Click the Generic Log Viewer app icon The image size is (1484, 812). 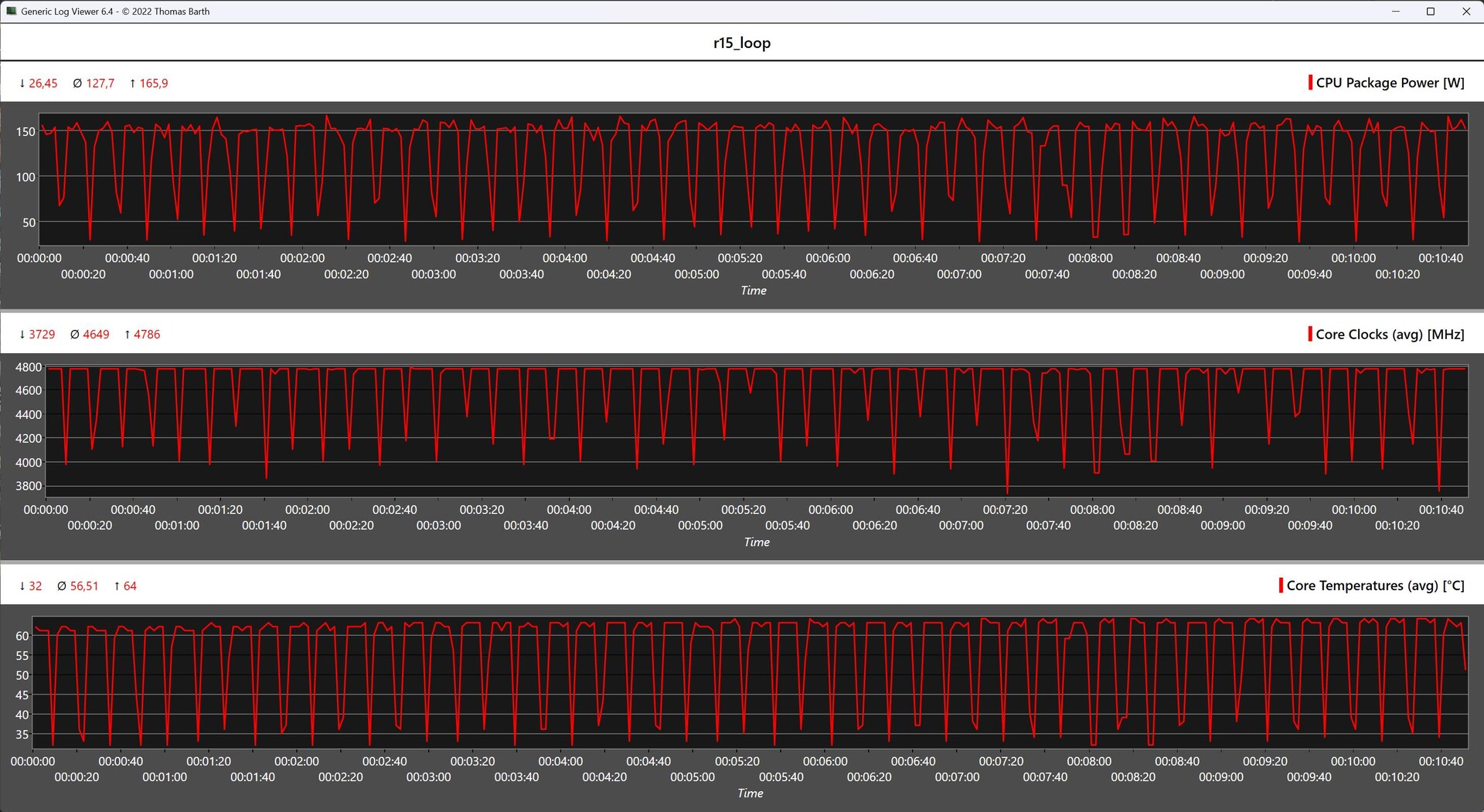pyautogui.click(x=11, y=12)
